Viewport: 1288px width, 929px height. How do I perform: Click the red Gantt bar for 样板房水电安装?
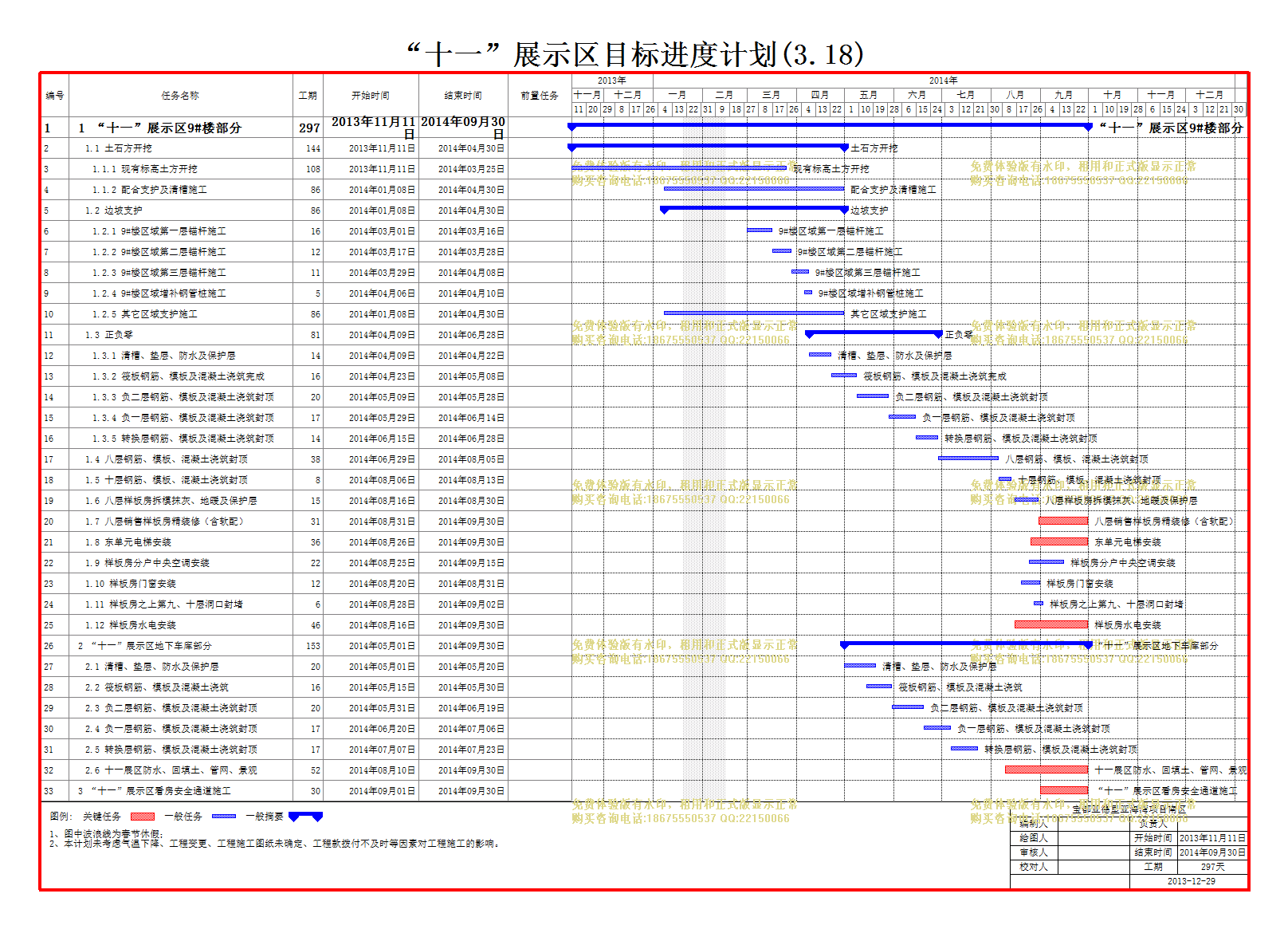click(1051, 624)
